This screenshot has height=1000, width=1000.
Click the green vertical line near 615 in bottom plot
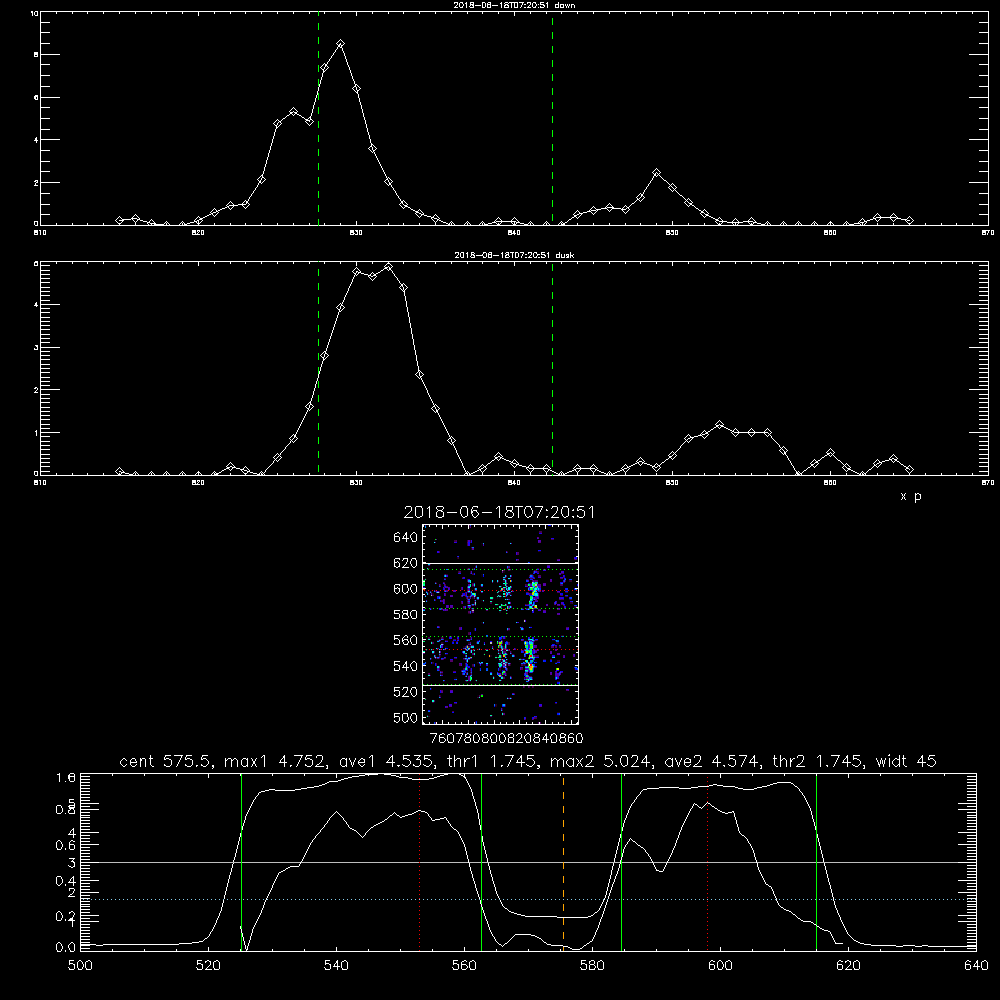coord(816,861)
